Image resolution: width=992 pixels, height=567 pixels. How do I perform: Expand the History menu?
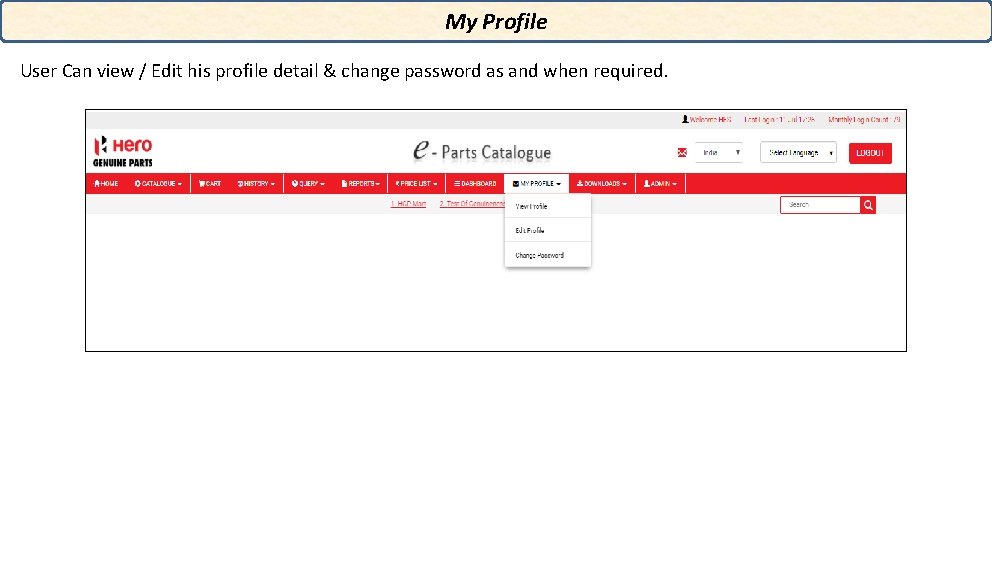[256, 184]
